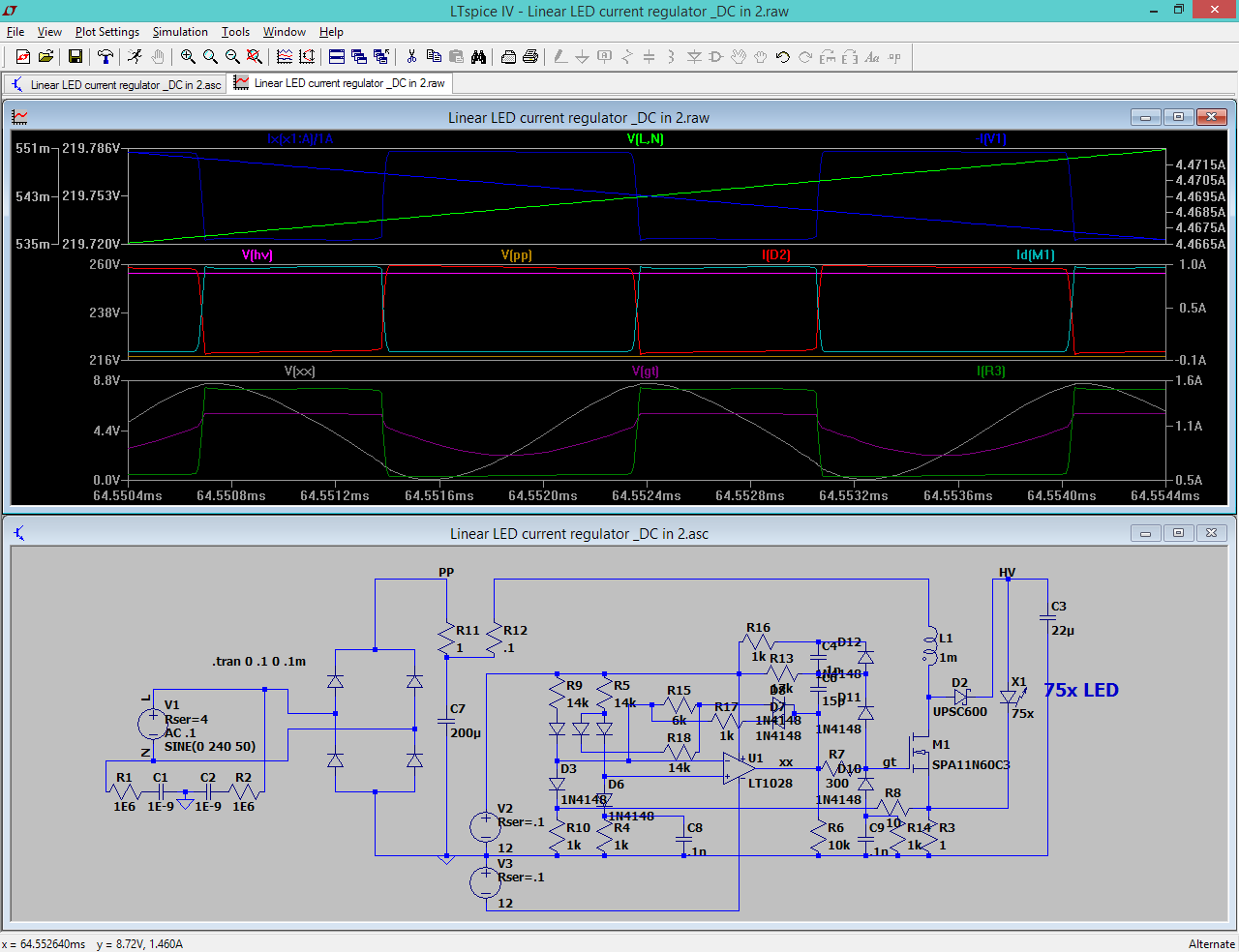
Task: Minimize the waveform .raw child window
Action: [x=1145, y=117]
